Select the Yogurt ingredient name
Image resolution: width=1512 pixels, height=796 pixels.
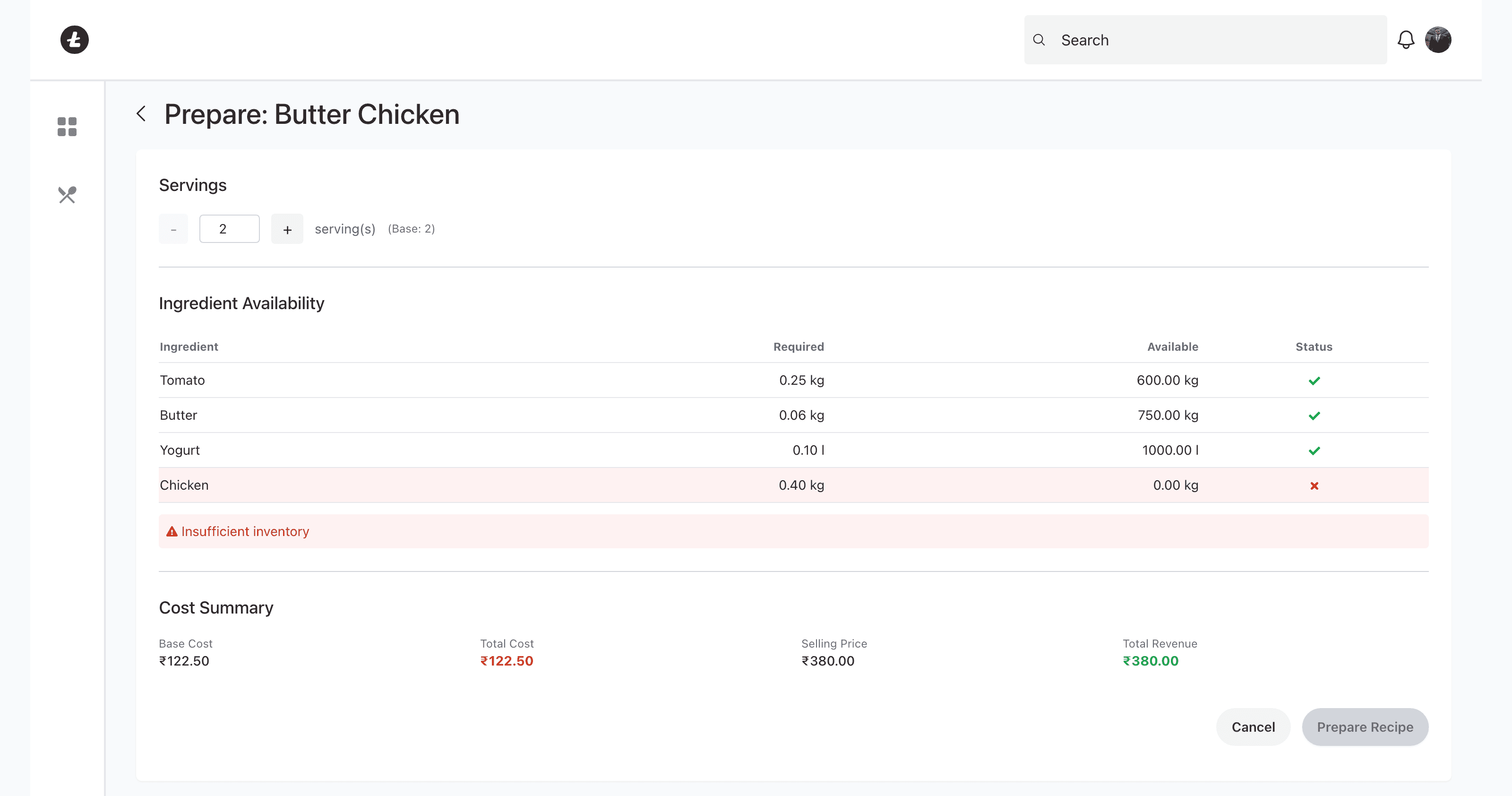point(180,450)
